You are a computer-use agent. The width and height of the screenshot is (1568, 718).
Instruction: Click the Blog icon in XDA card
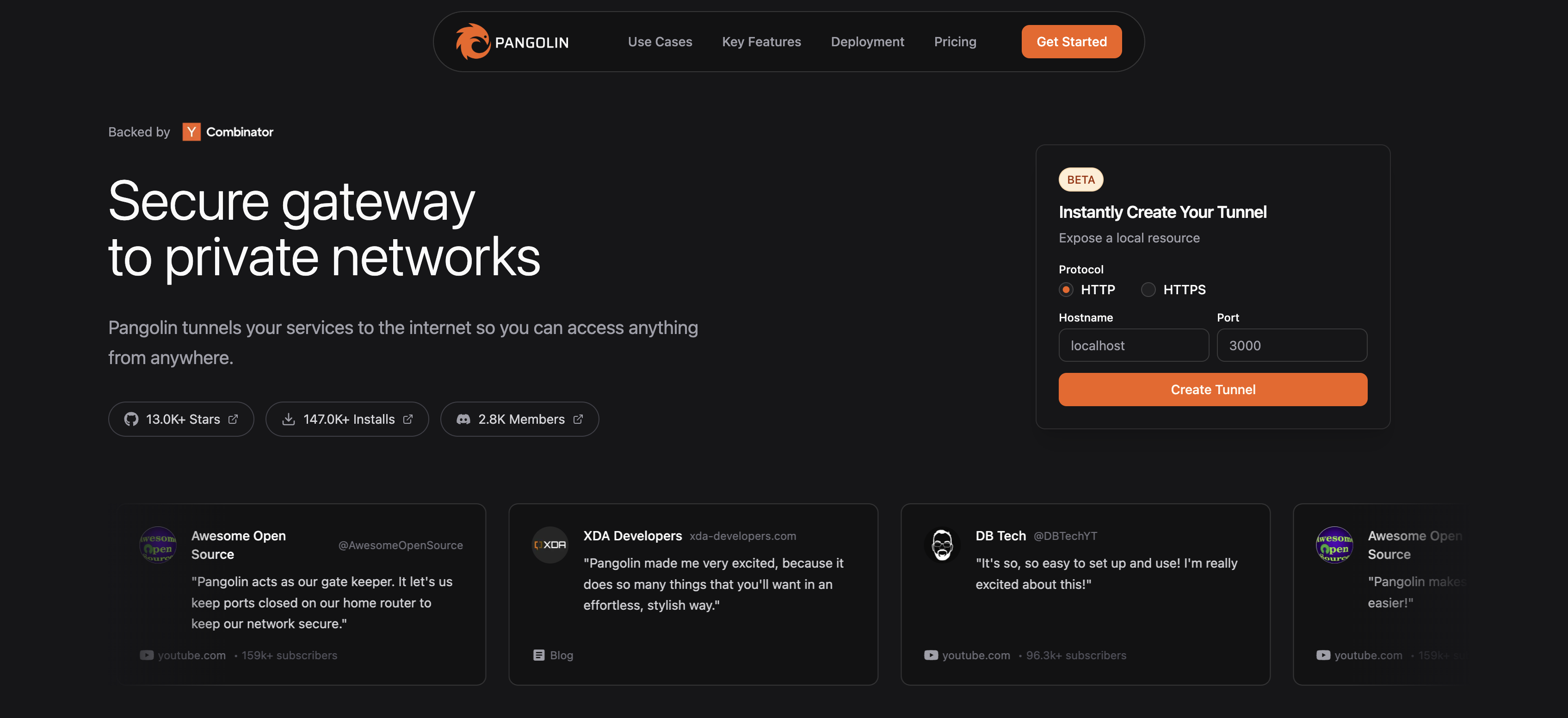[539, 655]
